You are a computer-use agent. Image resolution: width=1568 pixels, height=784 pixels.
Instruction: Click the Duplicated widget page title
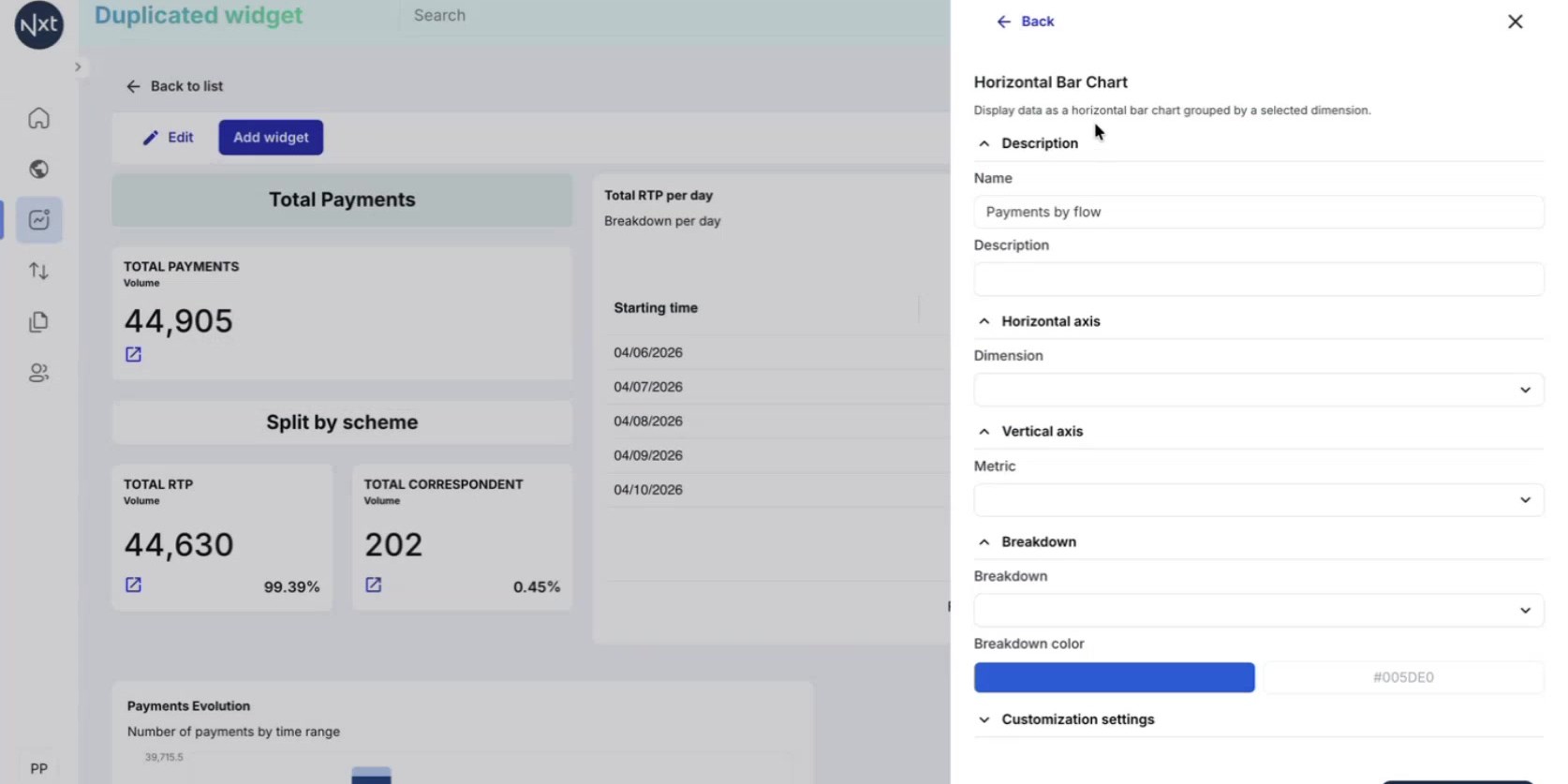(199, 16)
